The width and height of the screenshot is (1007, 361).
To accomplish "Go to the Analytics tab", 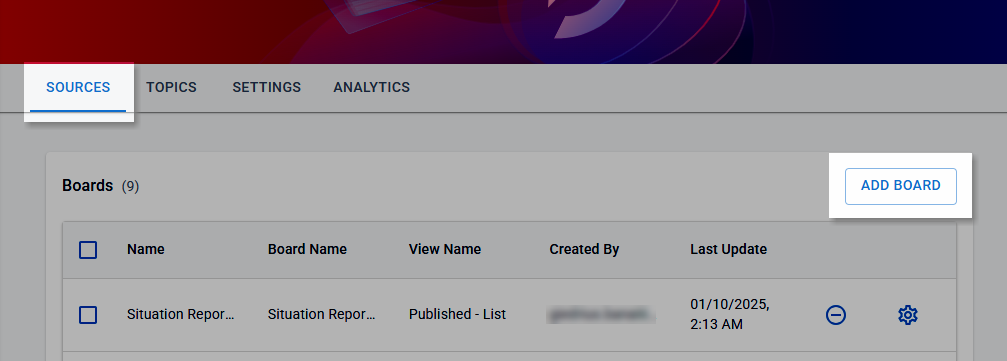I will (371, 87).
